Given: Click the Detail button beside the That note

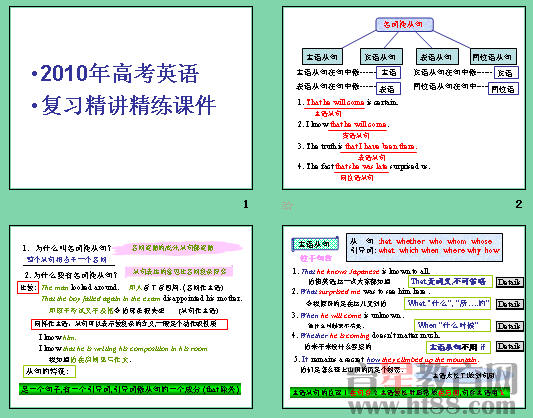Looking at the screenshot, I should (509, 282).
